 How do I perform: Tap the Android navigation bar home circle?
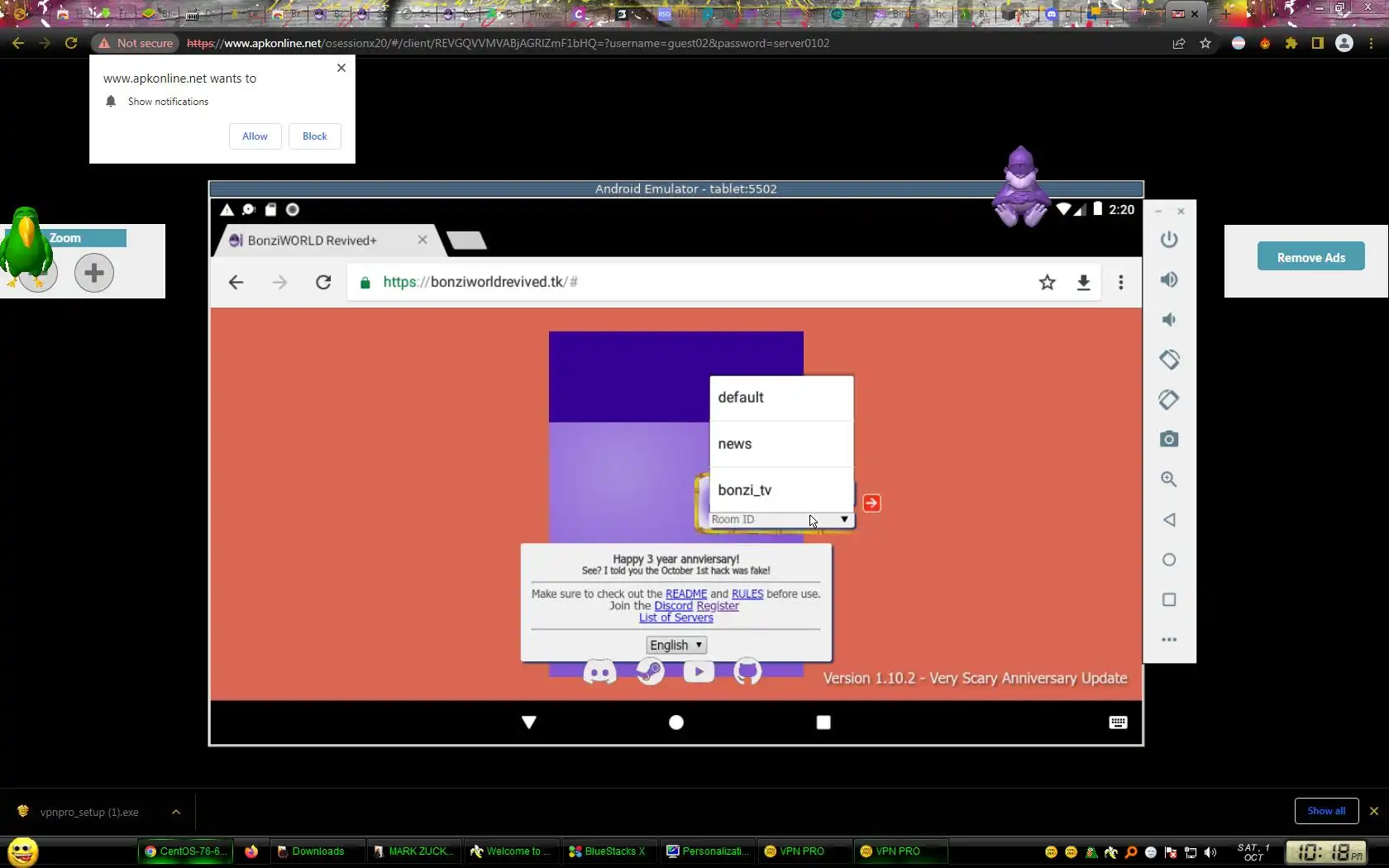(x=676, y=723)
